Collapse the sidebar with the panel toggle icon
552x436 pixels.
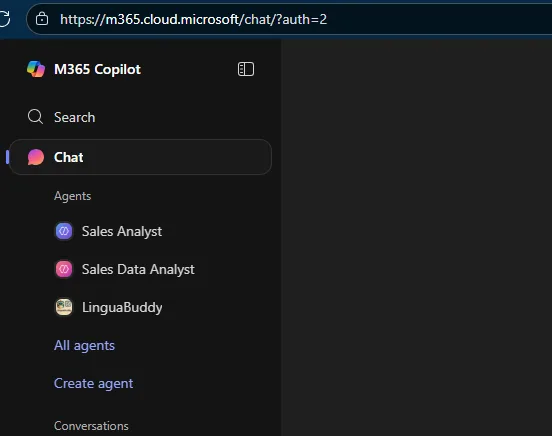246,69
